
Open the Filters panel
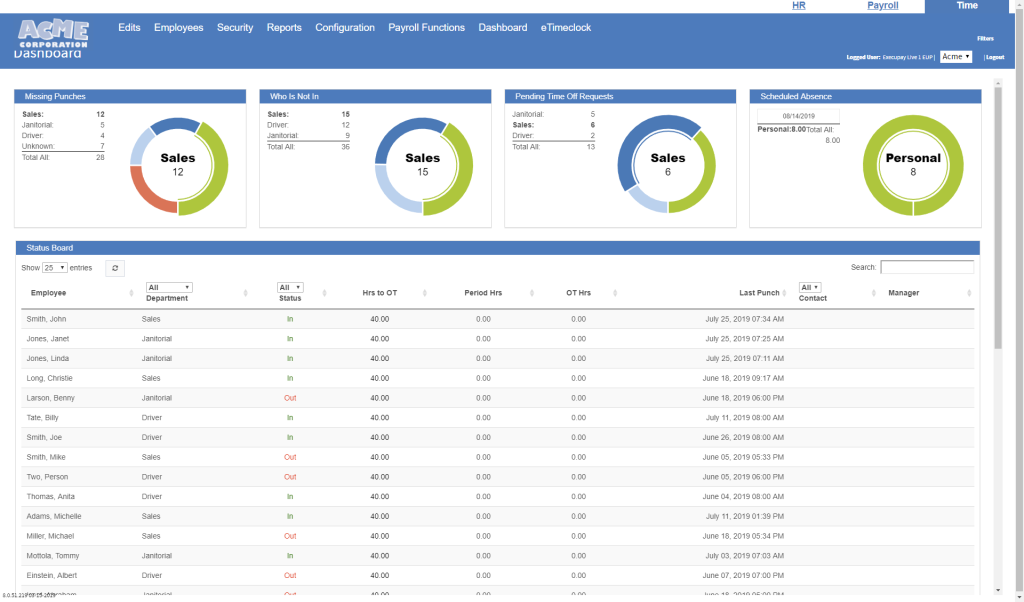[x=986, y=38]
